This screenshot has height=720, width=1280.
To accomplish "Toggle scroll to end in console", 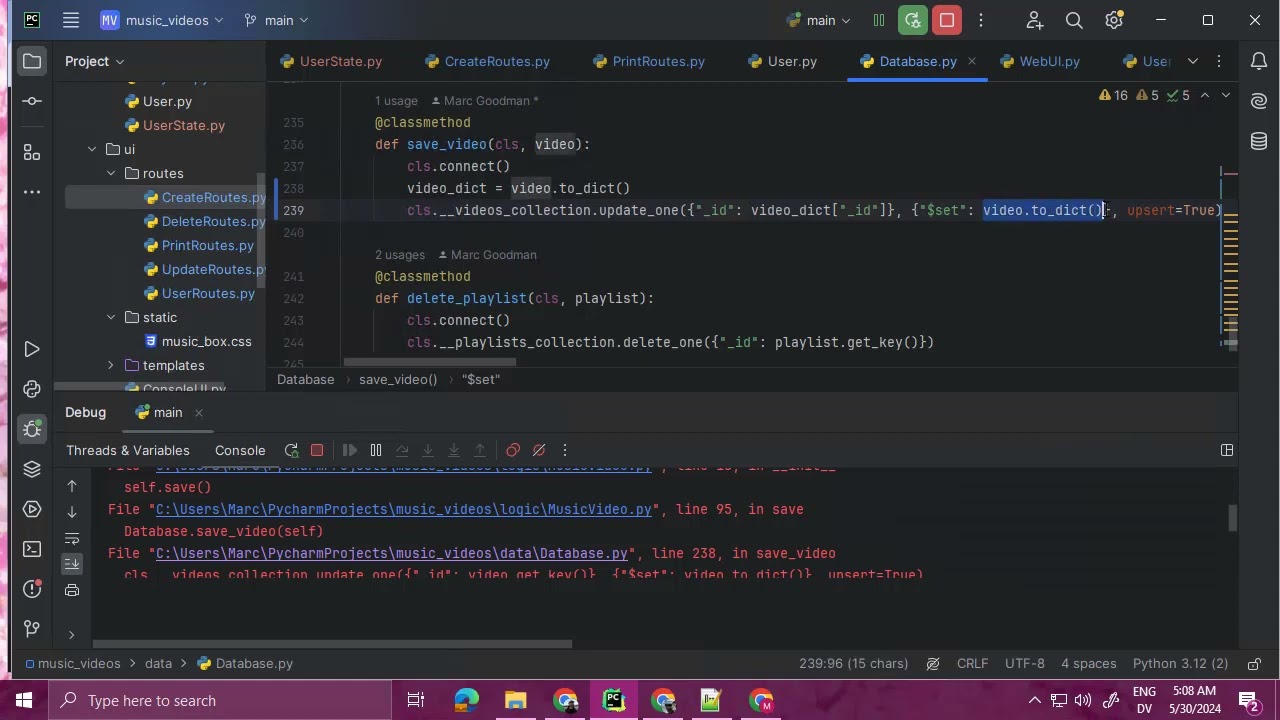I will [x=72, y=564].
